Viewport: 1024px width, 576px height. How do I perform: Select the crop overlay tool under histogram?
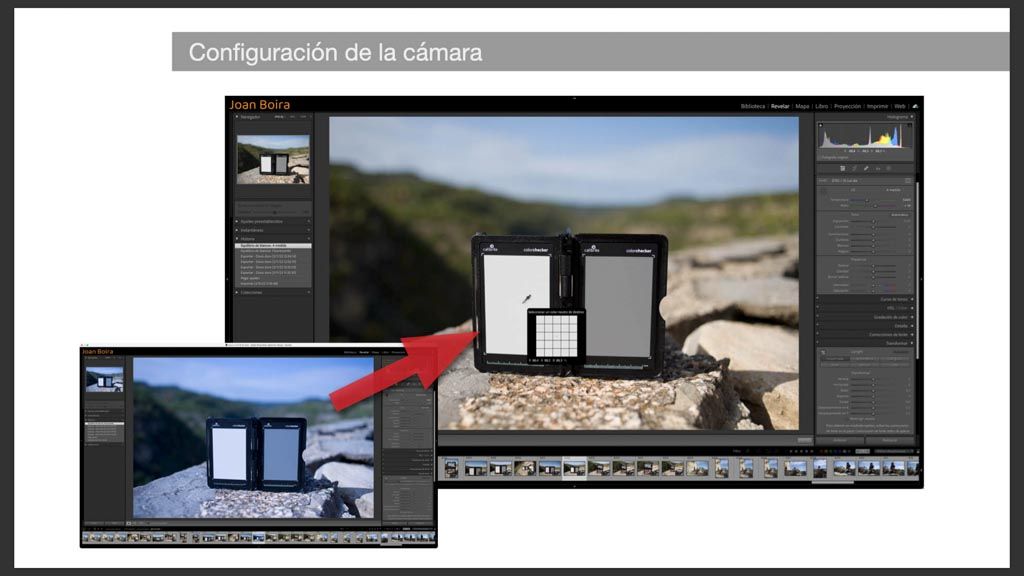click(x=843, y=168)
